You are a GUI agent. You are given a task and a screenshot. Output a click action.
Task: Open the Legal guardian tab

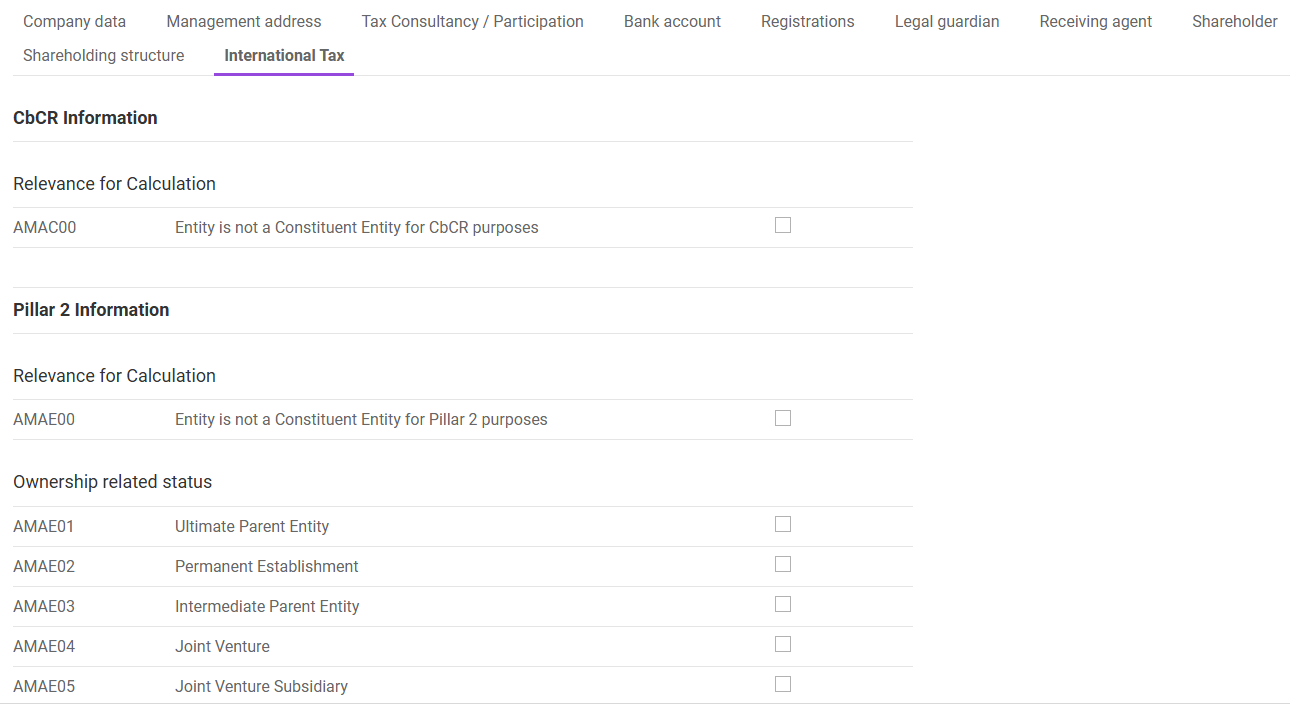coord(946,21)
